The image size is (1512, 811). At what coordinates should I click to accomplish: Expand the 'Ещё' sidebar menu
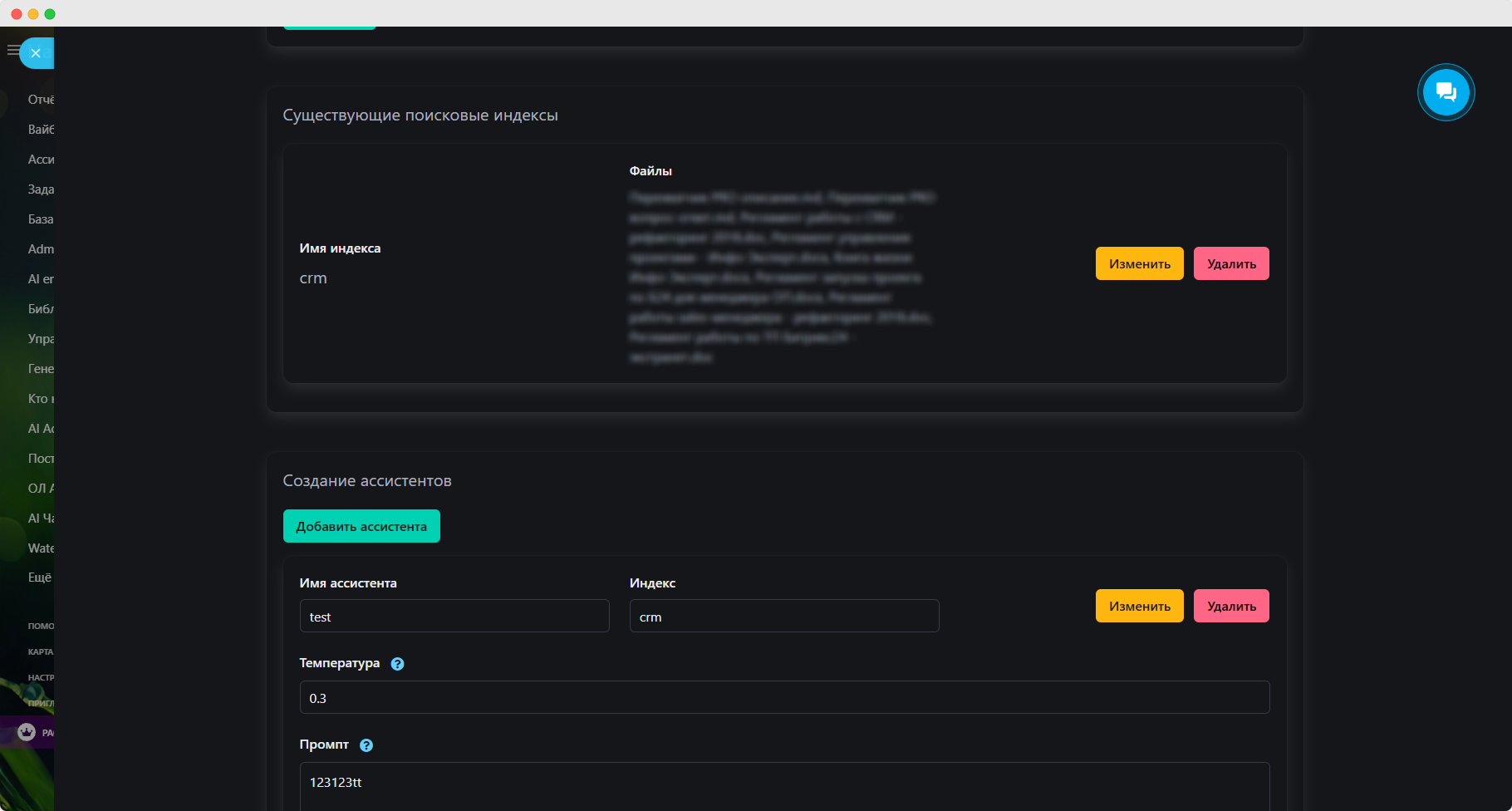[x=40, y=578]
